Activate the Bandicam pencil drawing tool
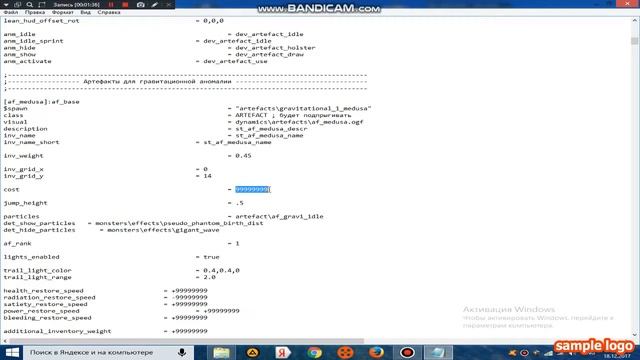The image size is (640, 360). 155,4
